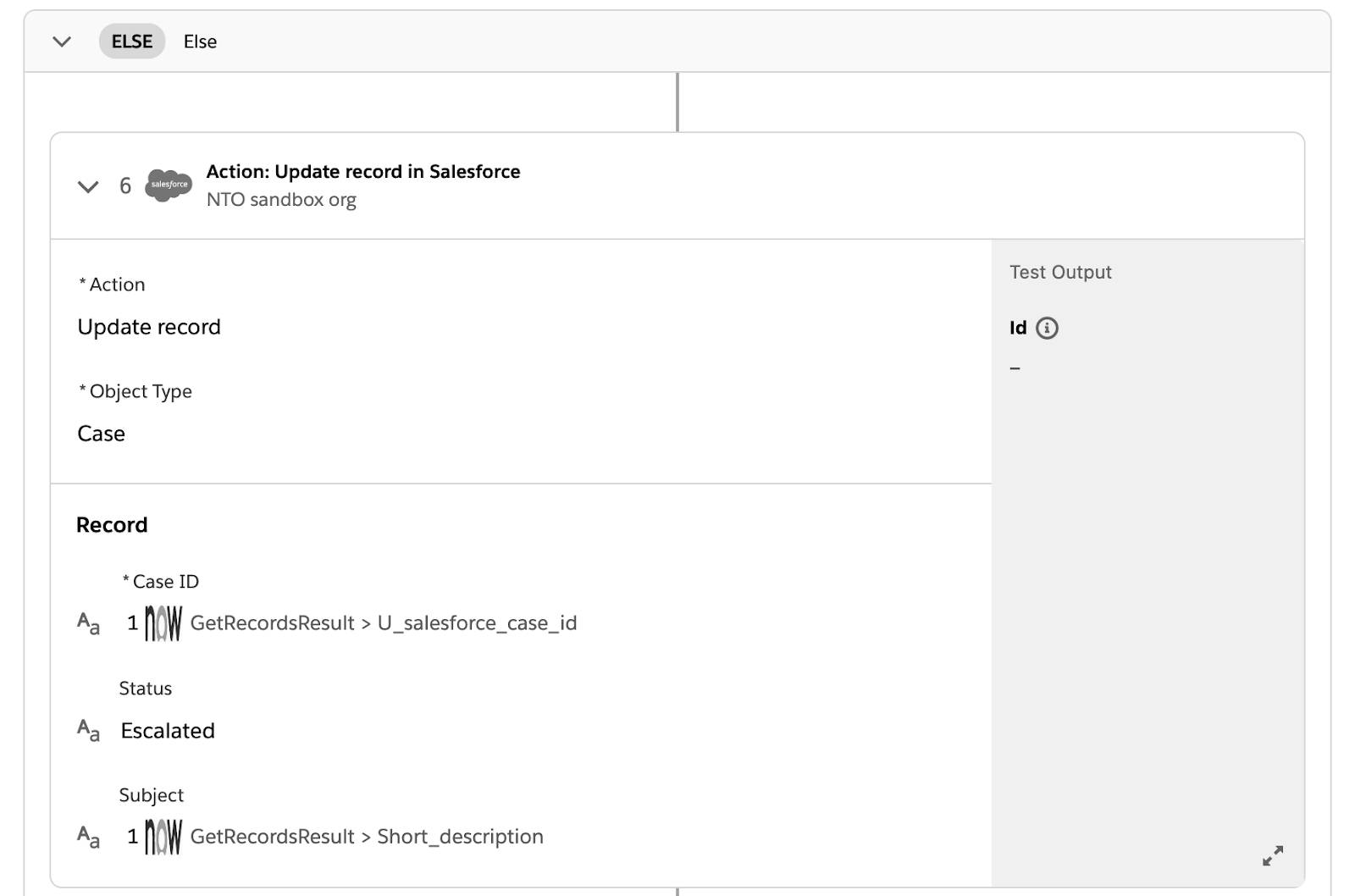Click the Object Type field label
This screenshot has width=1355, height=896.
(x=135, y=391)
